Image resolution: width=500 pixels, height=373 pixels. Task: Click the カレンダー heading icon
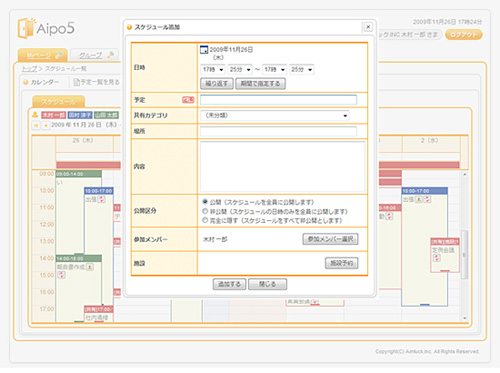(26, 82)
